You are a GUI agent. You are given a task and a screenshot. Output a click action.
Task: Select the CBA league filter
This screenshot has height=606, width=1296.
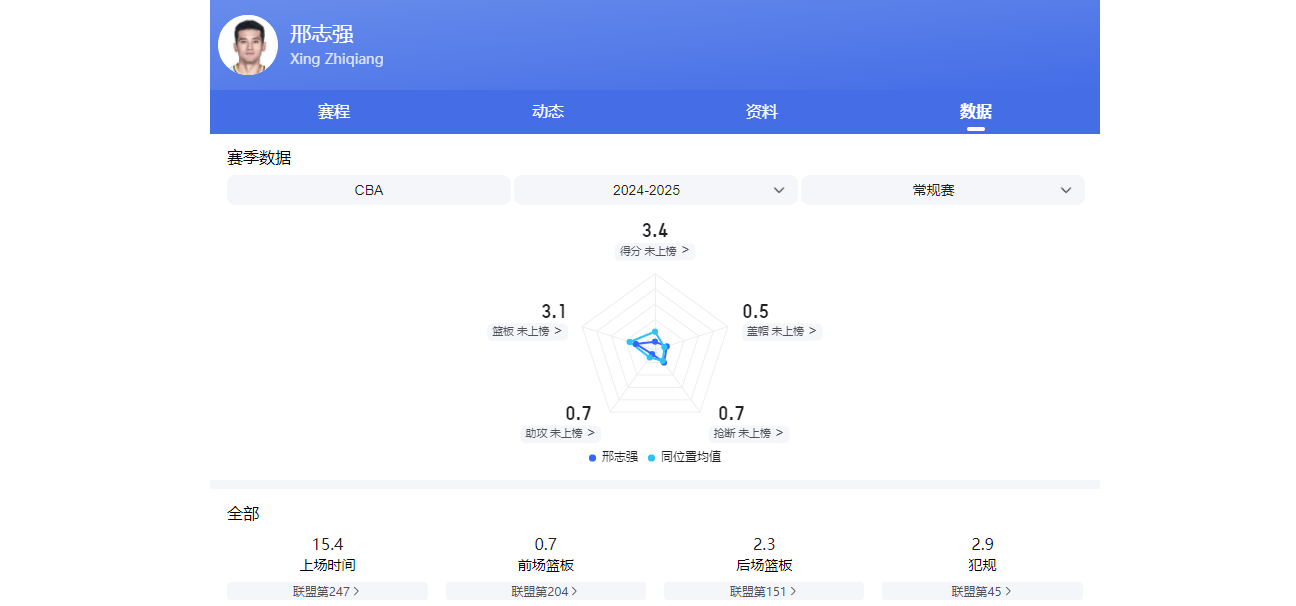click(369, 190)
